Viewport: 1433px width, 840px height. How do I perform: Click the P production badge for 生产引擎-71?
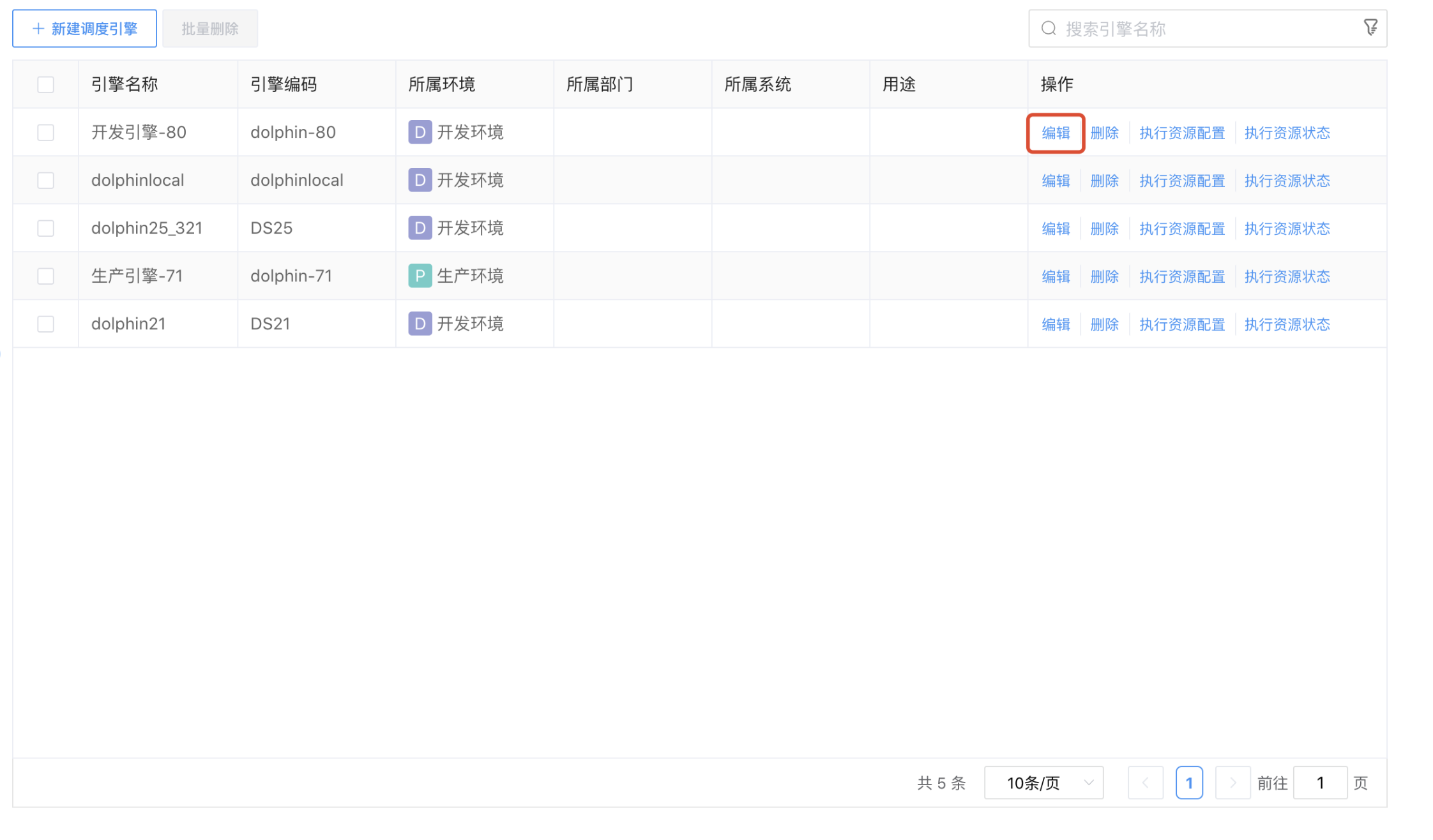point(420,275)
